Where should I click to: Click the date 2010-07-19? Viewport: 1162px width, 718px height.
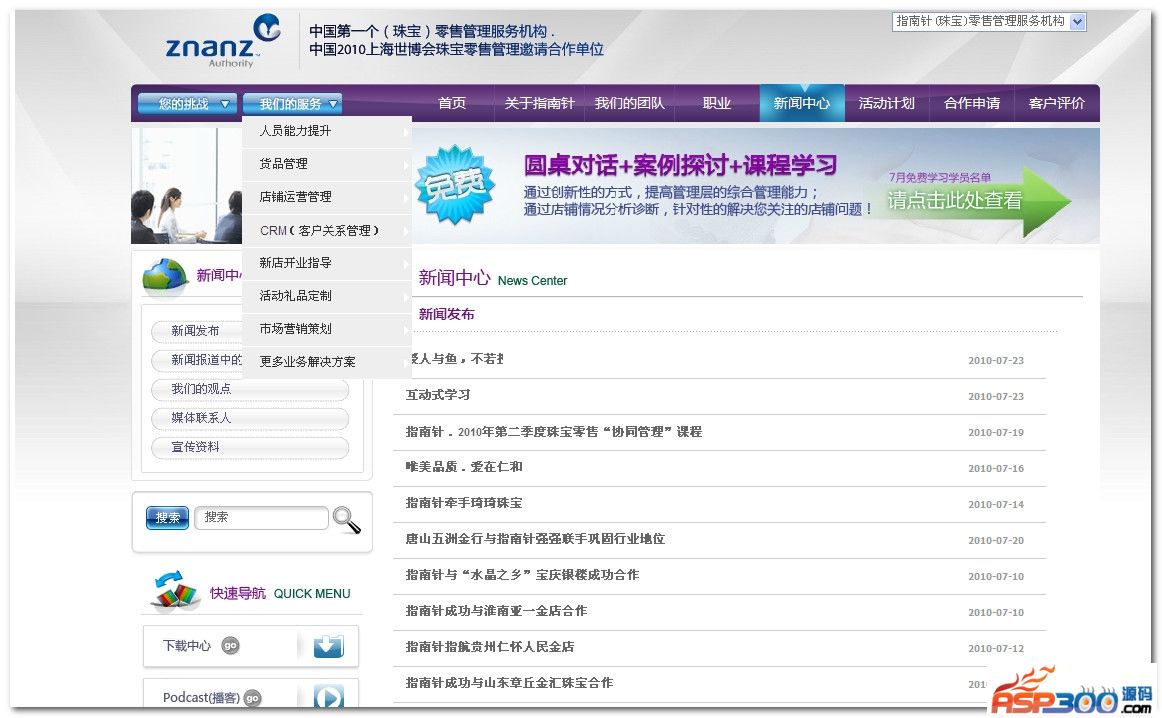996,433
